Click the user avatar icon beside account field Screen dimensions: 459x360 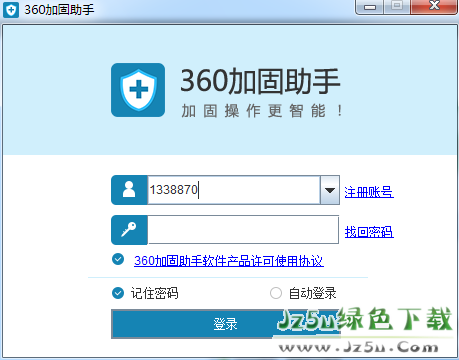(129, 190)
